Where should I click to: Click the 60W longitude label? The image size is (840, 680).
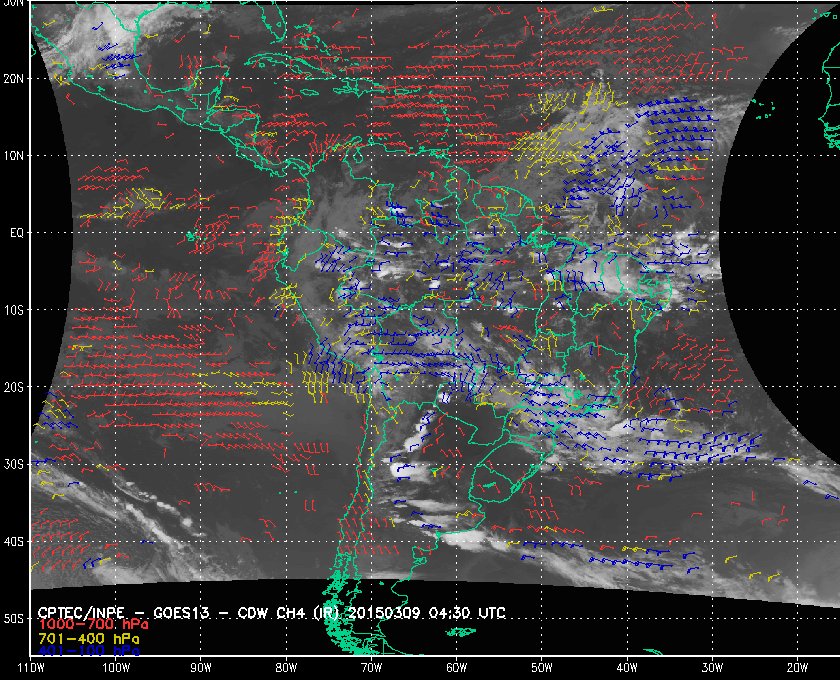point(456,668)
